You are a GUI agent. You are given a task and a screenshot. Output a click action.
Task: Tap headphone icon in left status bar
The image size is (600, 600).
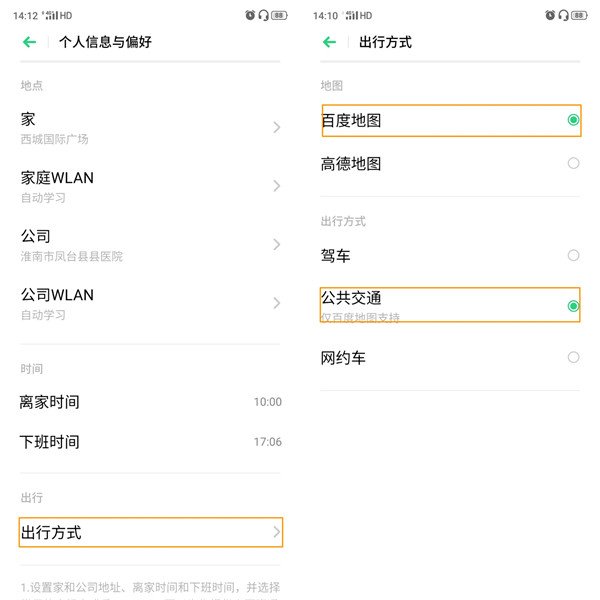pyautogui.click(x=263, y=15)
